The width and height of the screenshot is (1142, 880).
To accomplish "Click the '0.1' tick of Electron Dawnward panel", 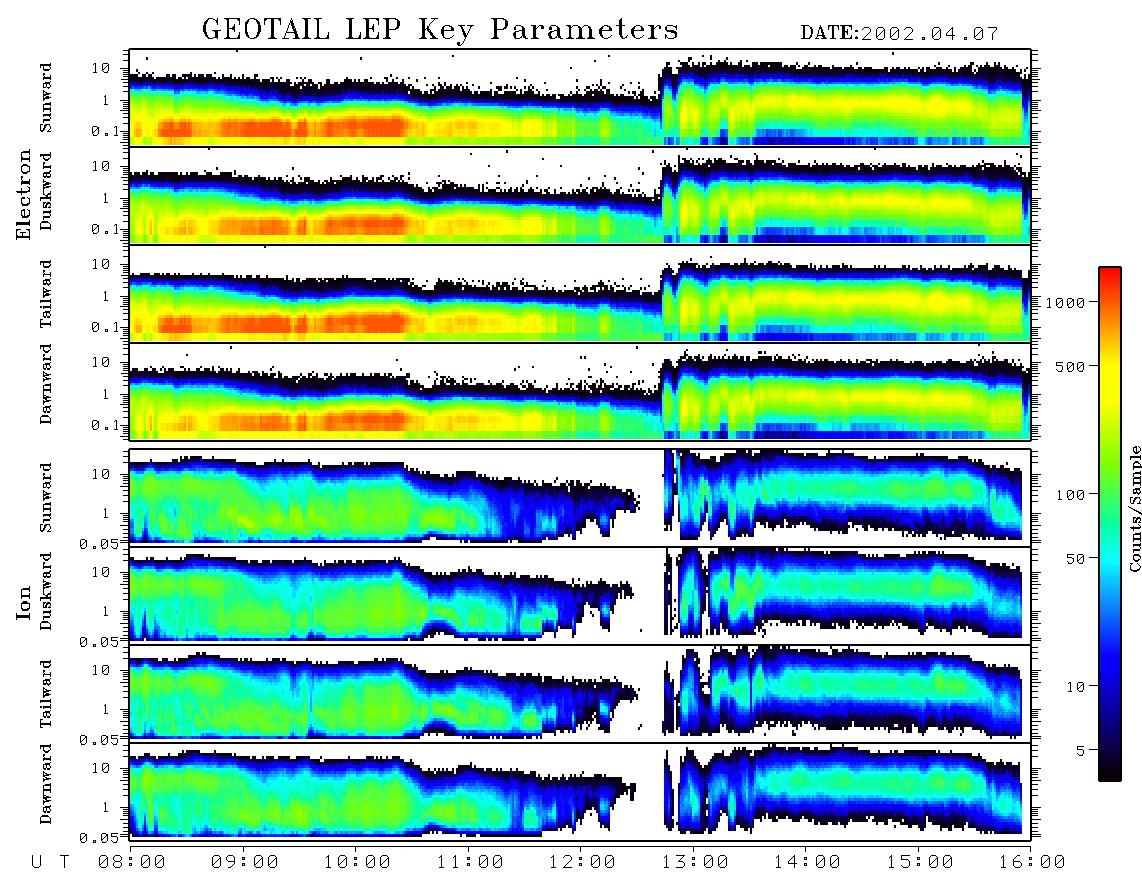I will click(x=105, y=425).
